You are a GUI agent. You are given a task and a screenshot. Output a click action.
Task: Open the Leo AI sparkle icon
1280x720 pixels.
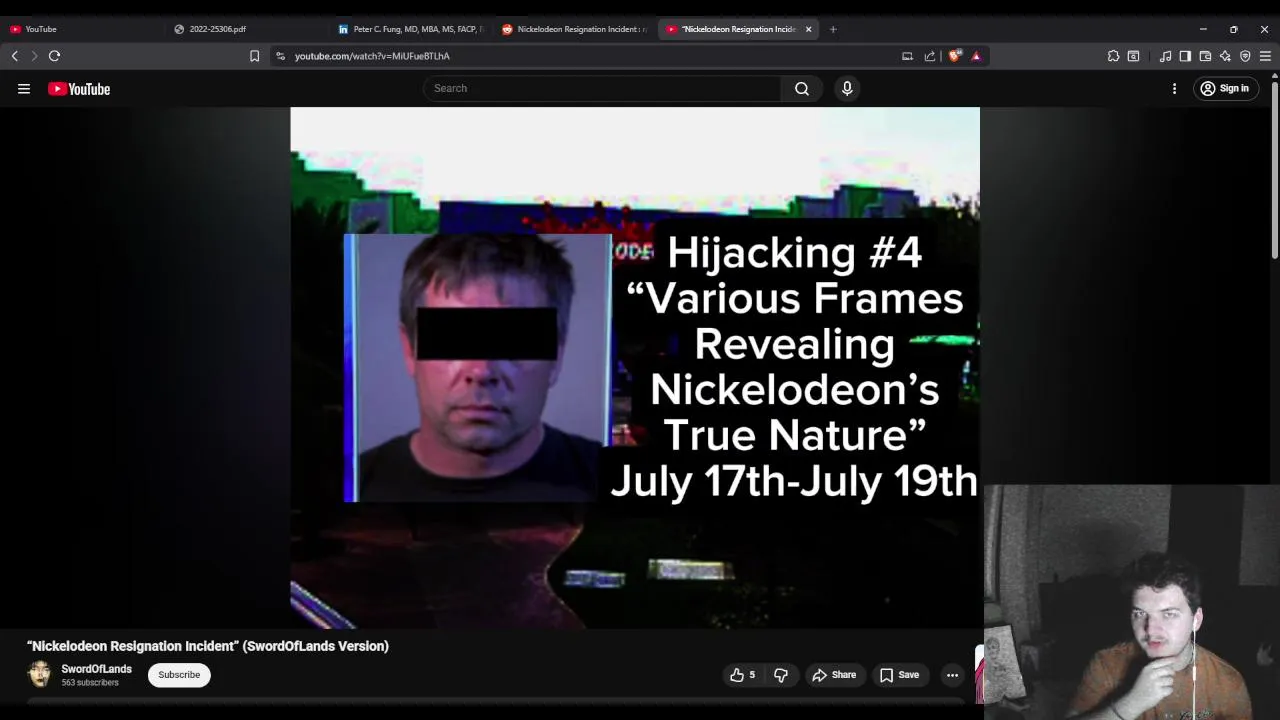[x=1225, y=56]
